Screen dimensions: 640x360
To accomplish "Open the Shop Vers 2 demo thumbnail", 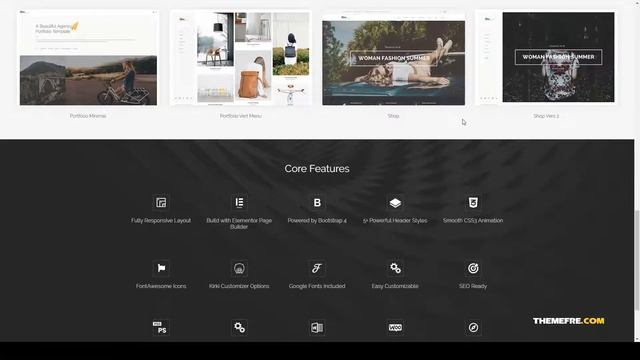I will [x=546, y=57].
